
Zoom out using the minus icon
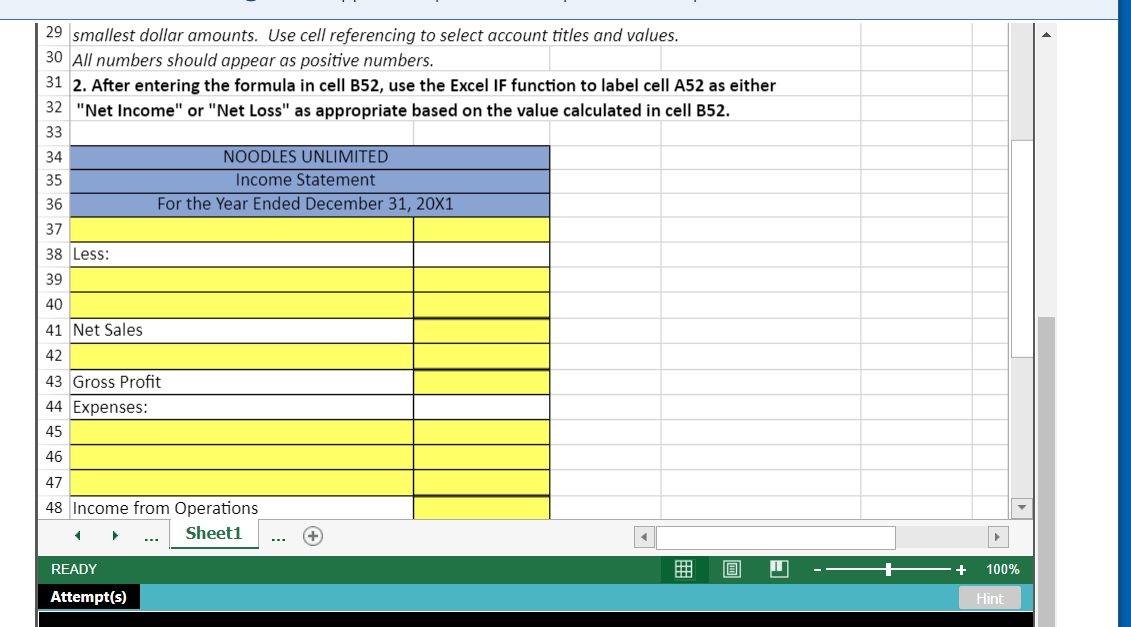[817, 569]
